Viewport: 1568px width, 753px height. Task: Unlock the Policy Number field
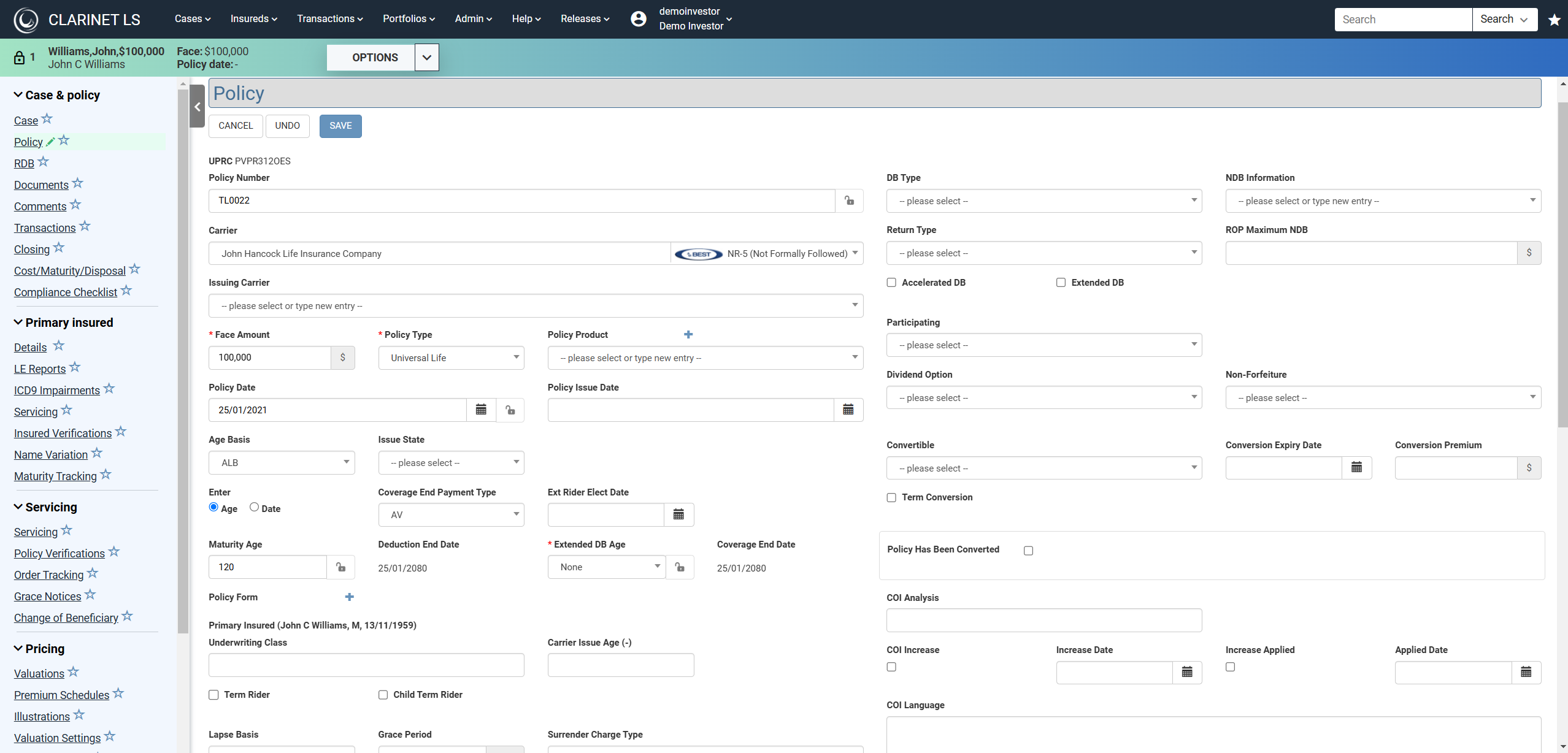pos(849,201)
